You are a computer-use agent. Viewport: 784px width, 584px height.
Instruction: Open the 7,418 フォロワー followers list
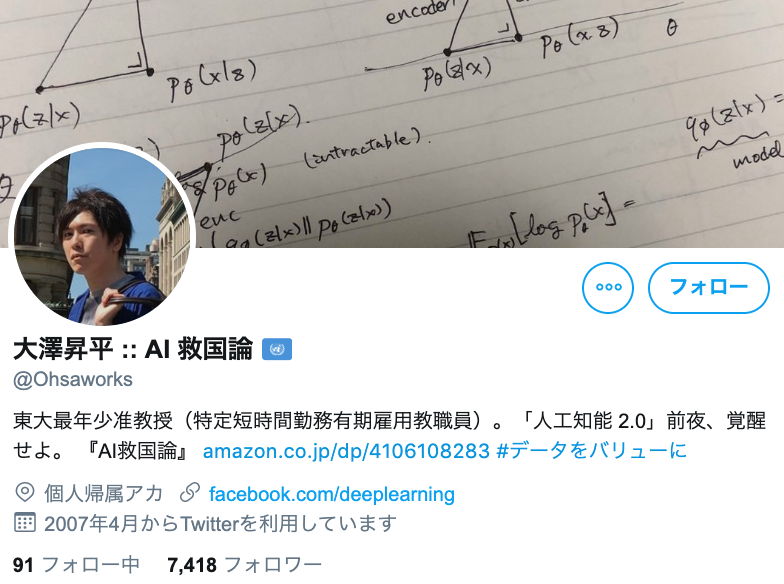[x=244, y=565]
